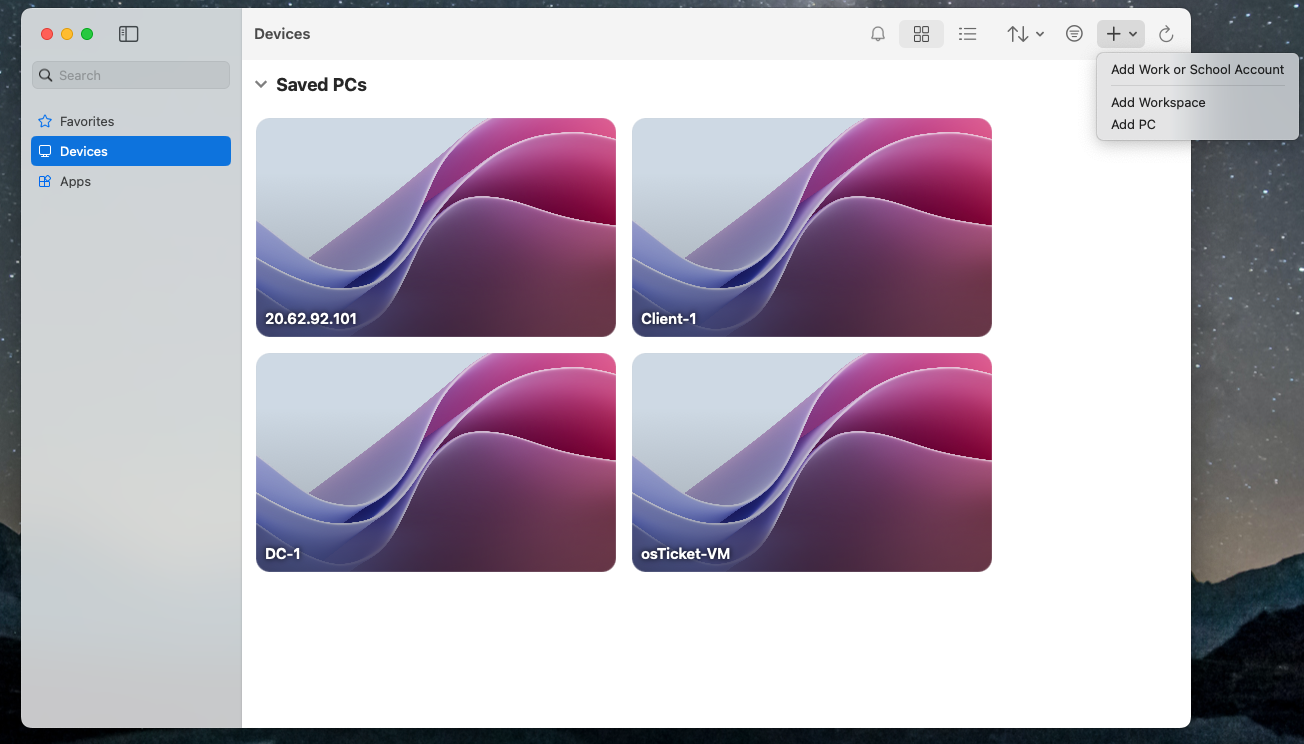1304x744 pixels.
Task: Open the filter options icon
Action: [x=1074, y=34]
